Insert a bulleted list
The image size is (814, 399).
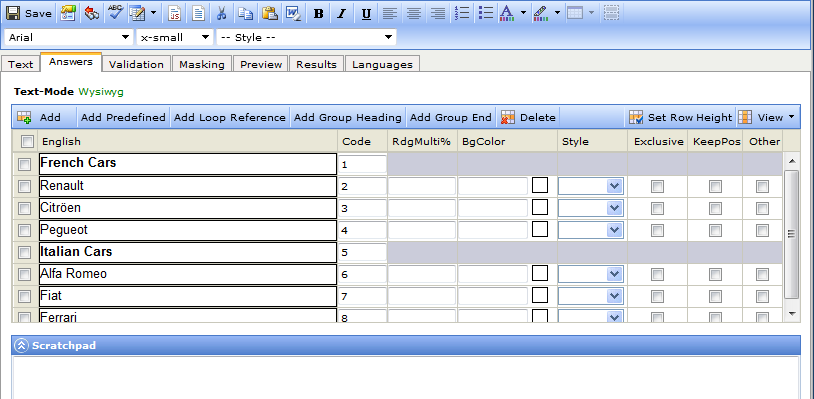tap(485, 13)
